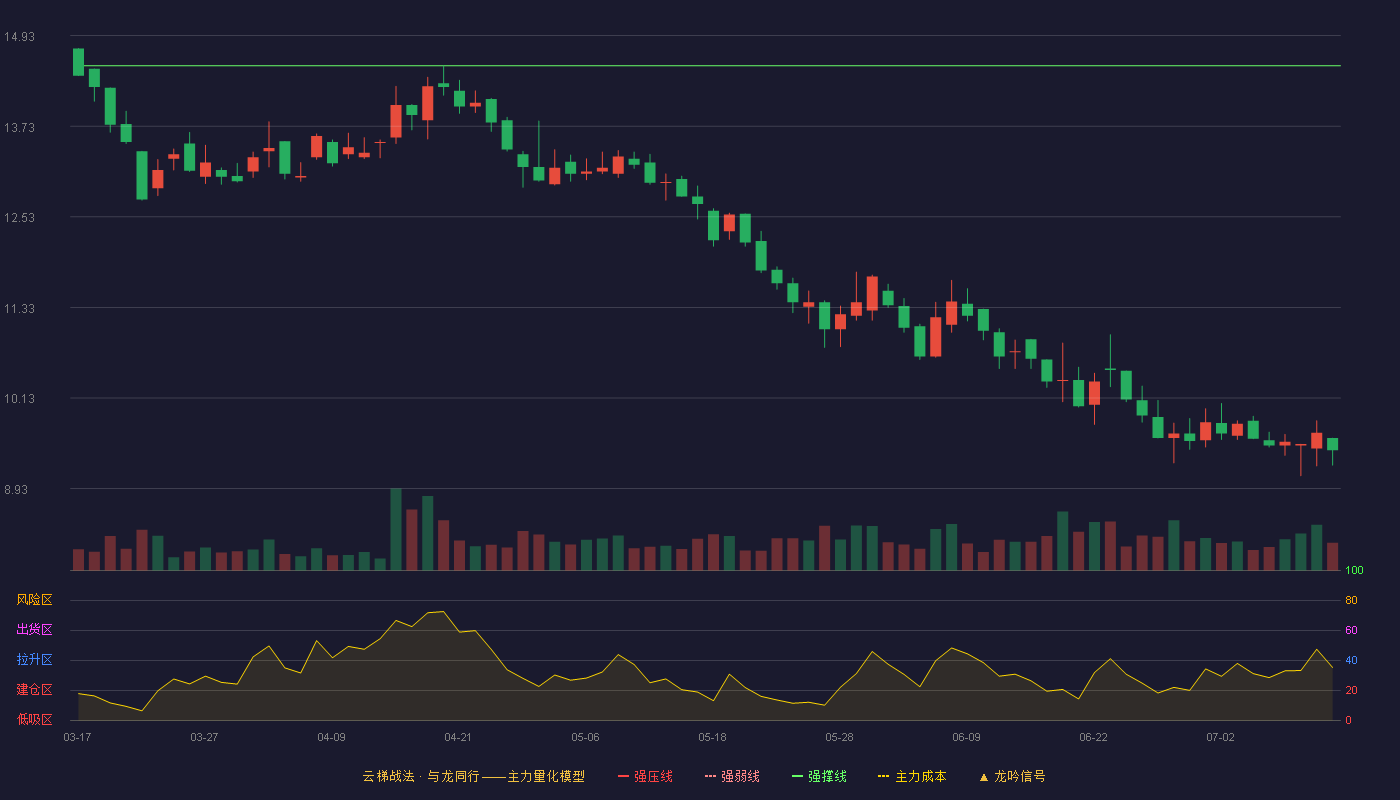1400x800 pixels.
Task: Toggle the 强弱线 legend item
Action: (x=732, y=776)
